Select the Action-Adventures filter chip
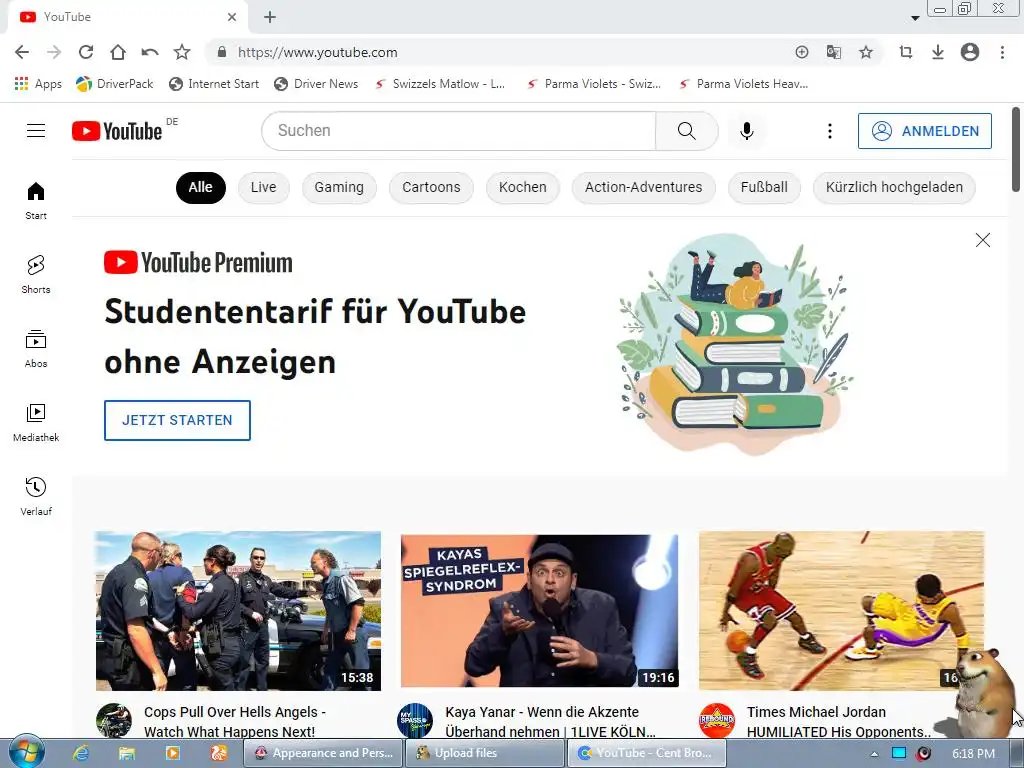The image size is (1024, 768). (643, 187)
